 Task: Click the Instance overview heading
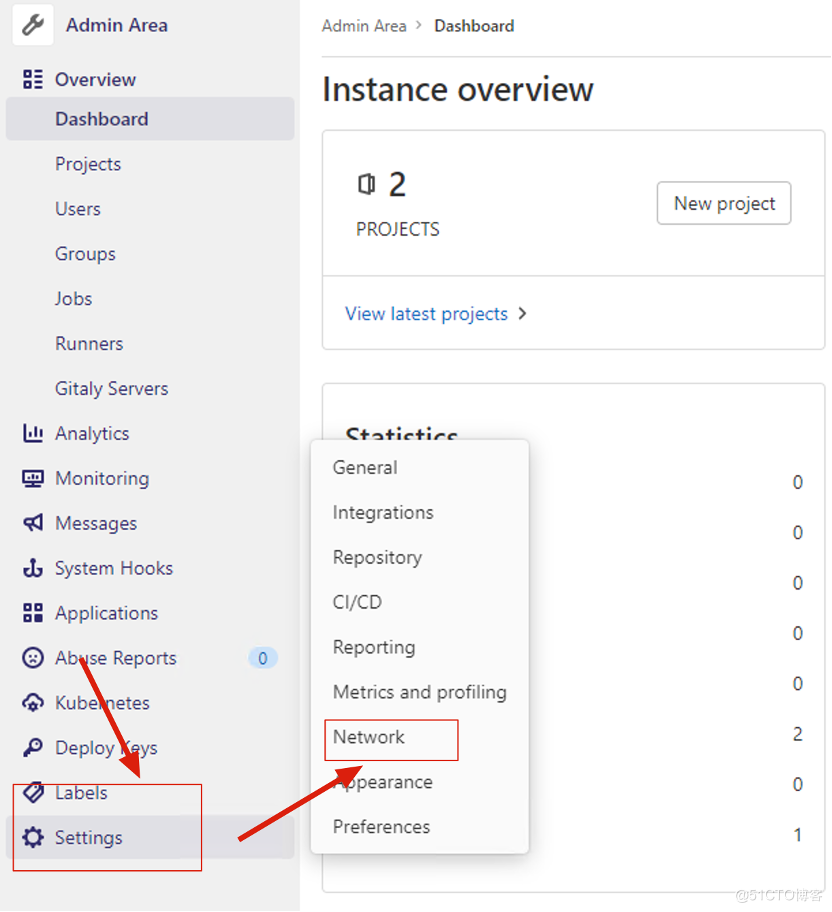pos(458,90)
